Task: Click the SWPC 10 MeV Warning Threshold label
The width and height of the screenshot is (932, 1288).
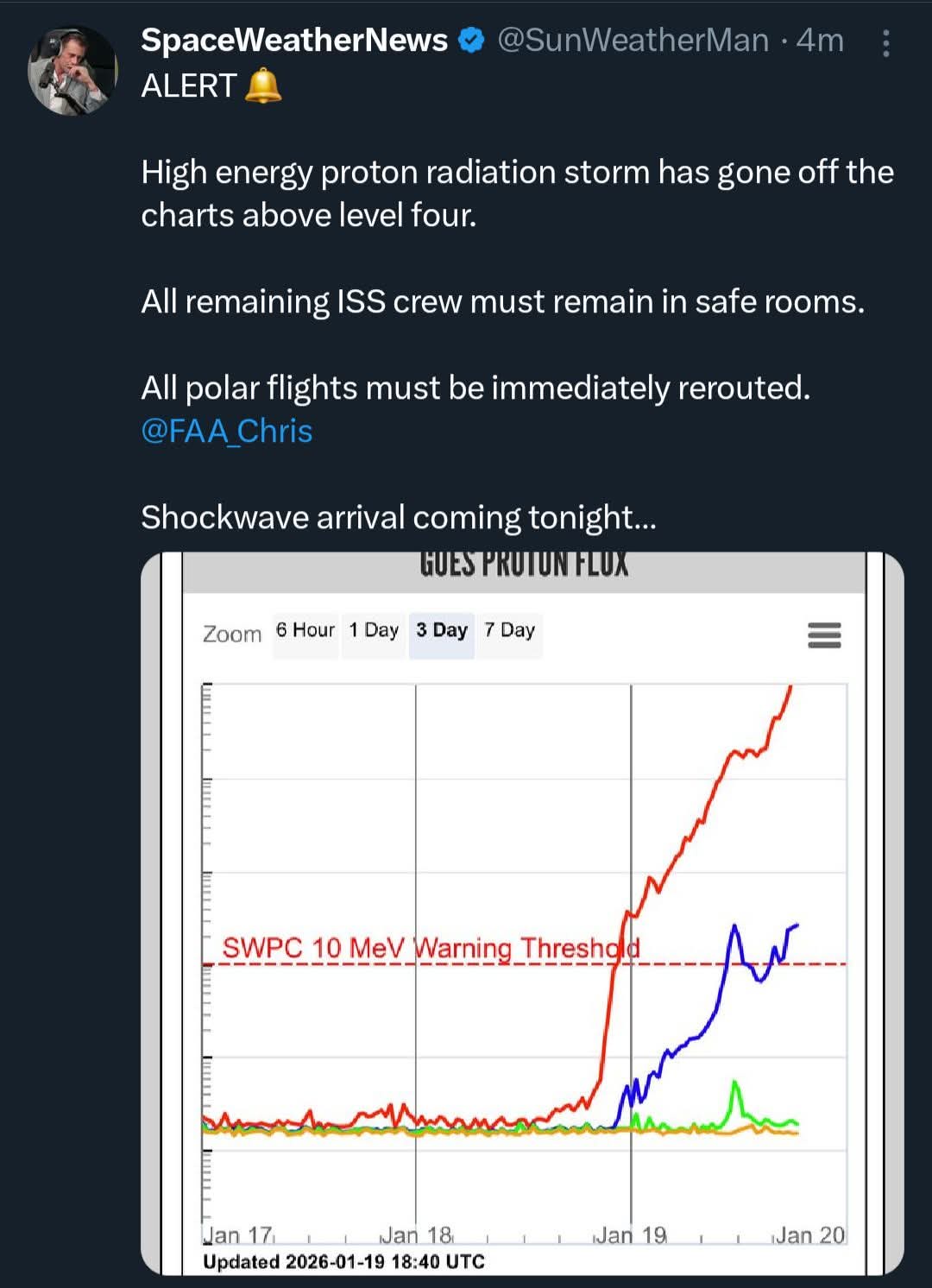Action: [x=431, y=948]
